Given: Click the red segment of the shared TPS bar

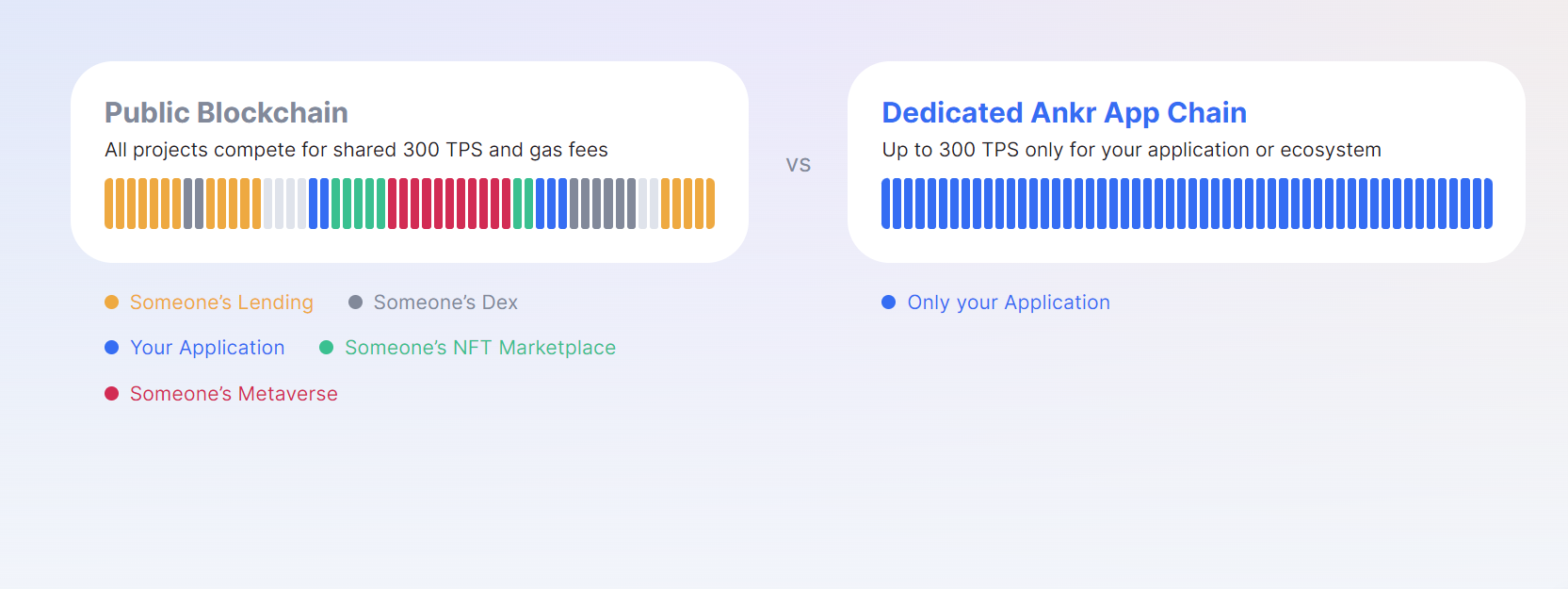Looking at the screenshot, I should pyautogui.click(x=449, y=204).
